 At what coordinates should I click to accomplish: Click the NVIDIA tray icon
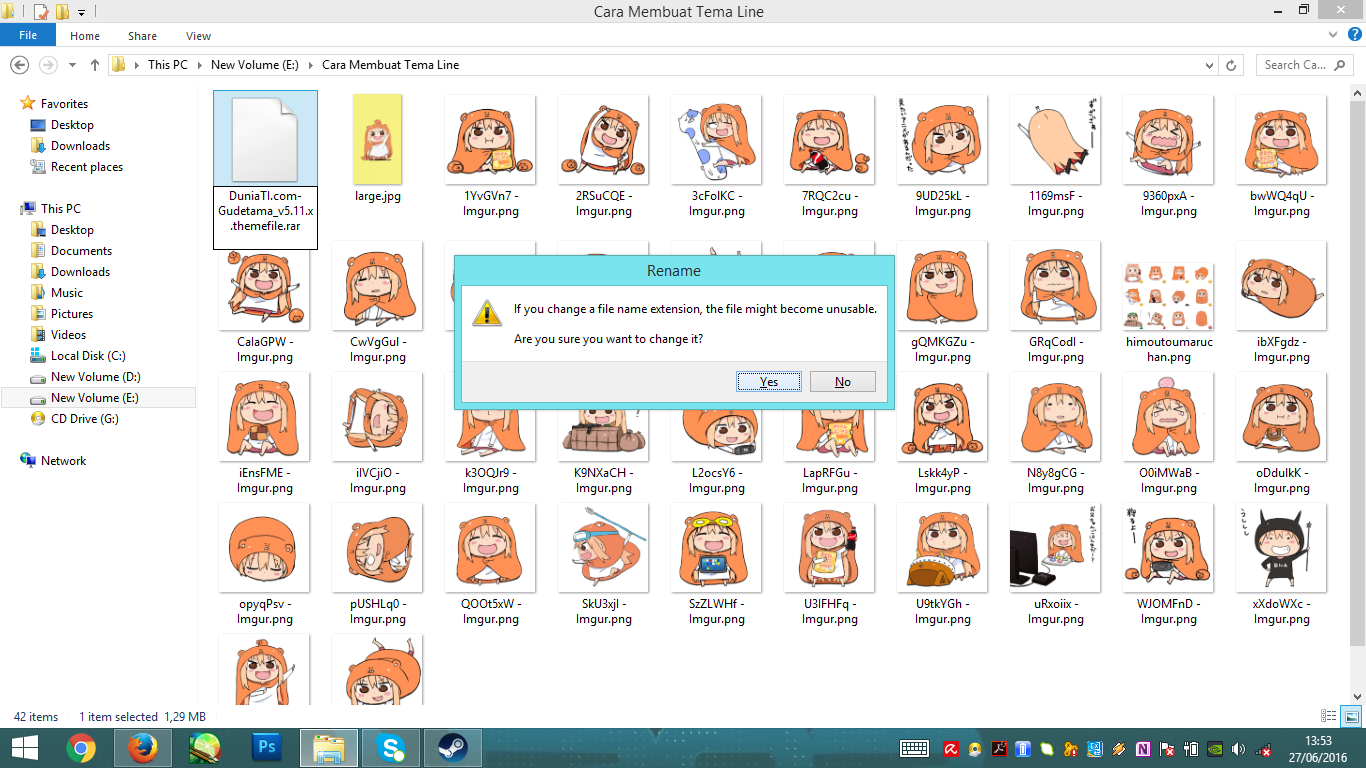1214,749
